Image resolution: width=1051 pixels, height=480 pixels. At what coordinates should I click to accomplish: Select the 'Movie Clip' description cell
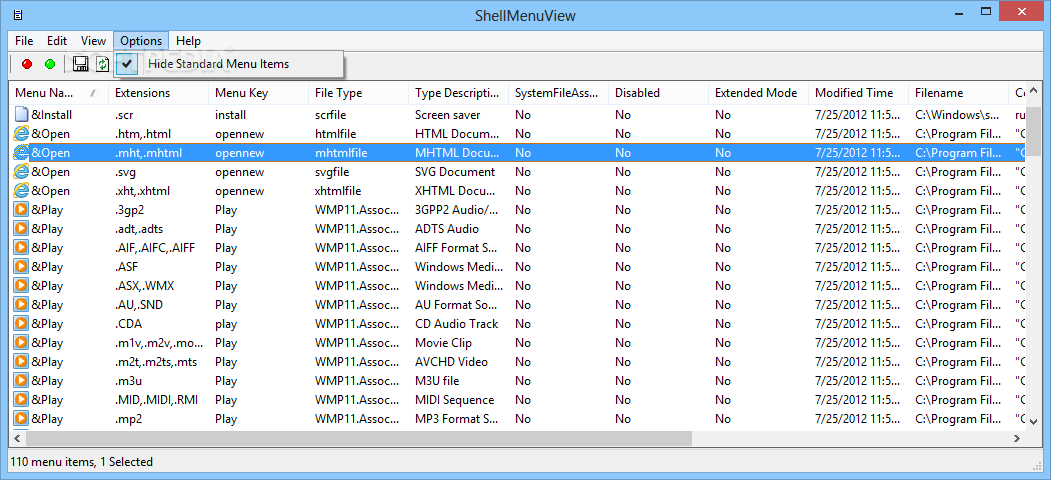click(443, 343)
